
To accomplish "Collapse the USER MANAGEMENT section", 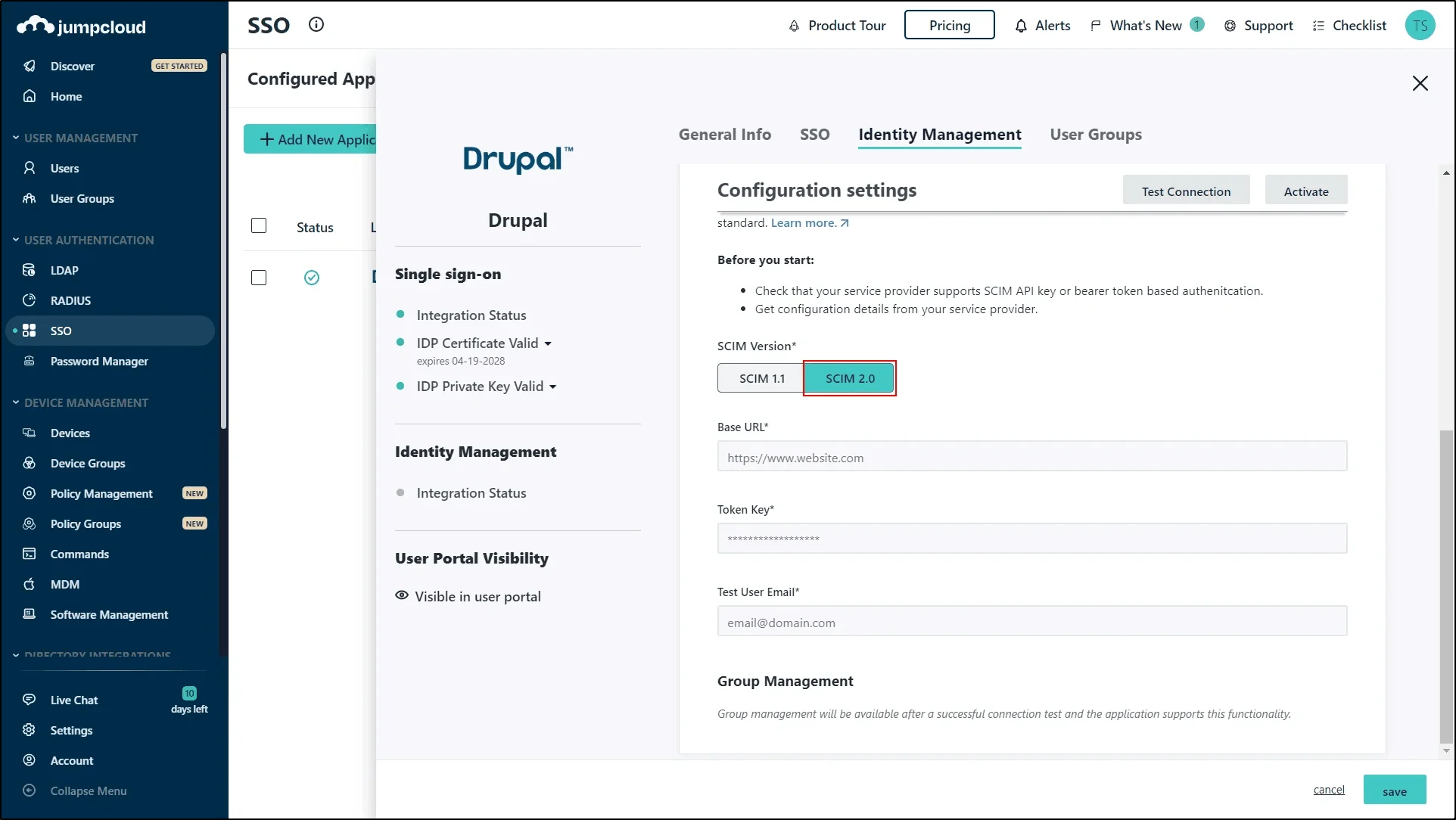I will (16, 138).
